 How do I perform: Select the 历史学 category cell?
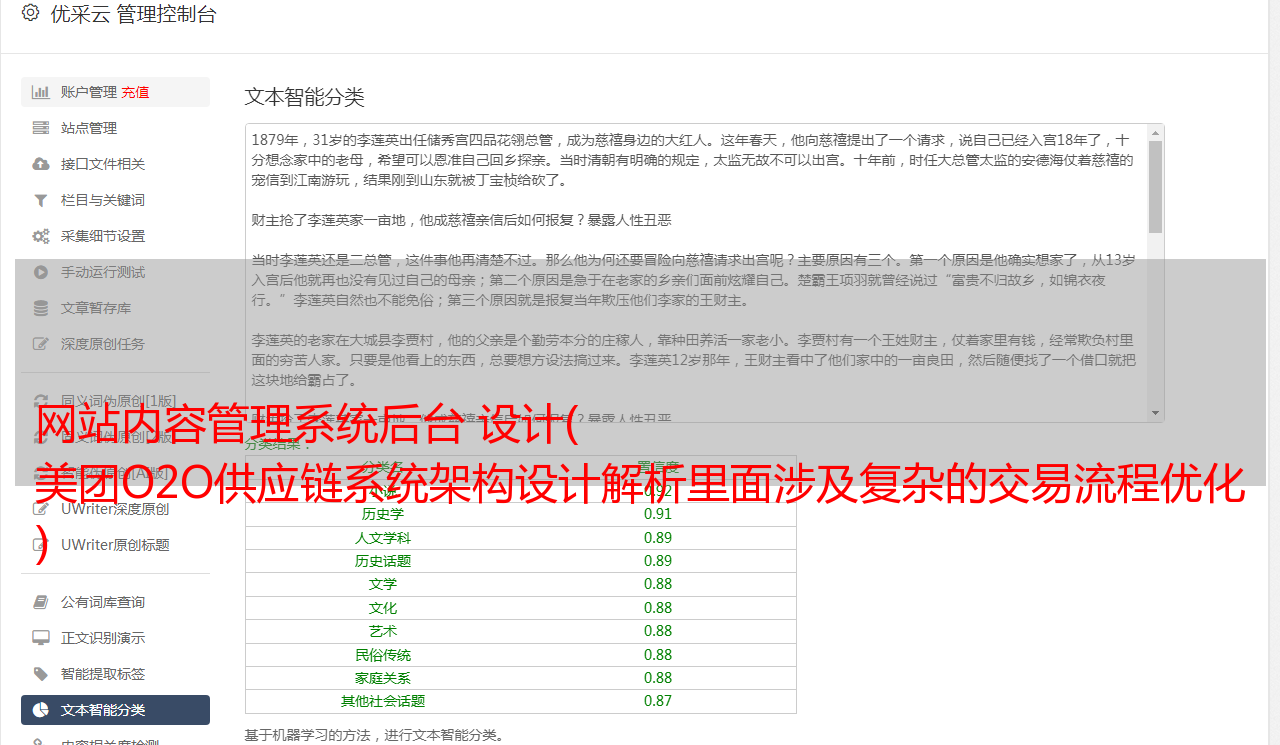pos(383,514)
